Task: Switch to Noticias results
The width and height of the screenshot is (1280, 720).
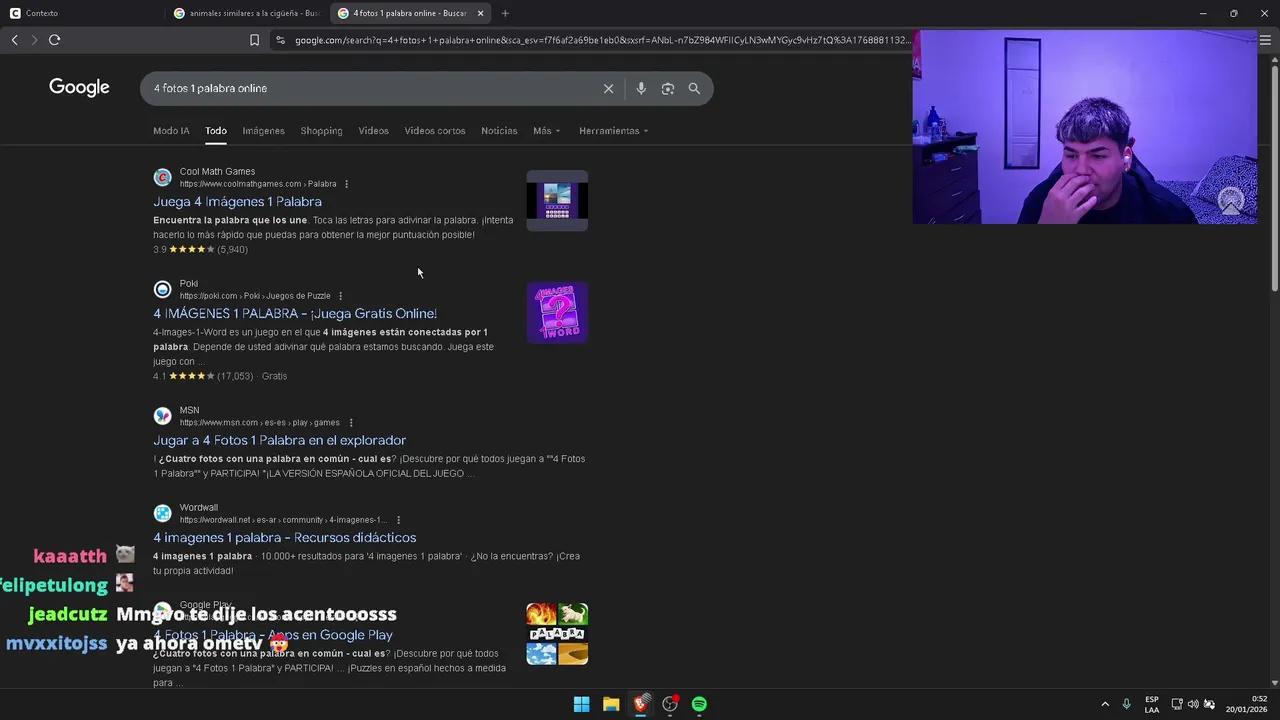Action: tap(499, 131)
